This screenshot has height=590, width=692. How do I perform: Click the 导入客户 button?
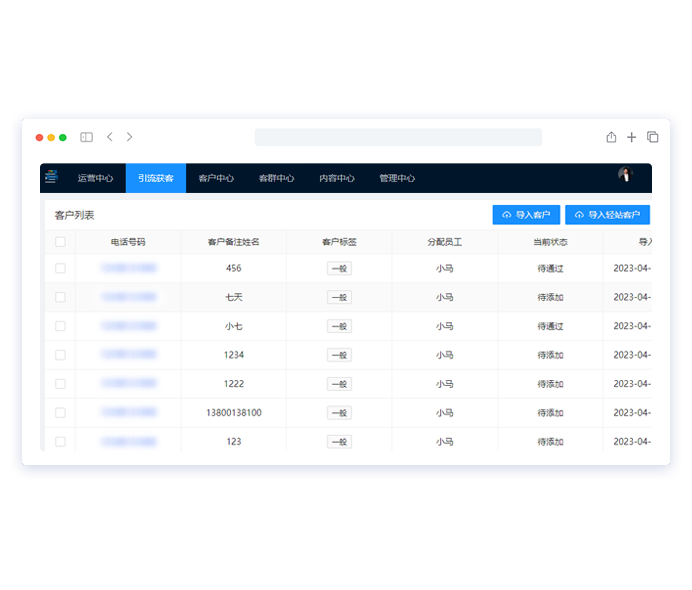click(x=526, y=215)
